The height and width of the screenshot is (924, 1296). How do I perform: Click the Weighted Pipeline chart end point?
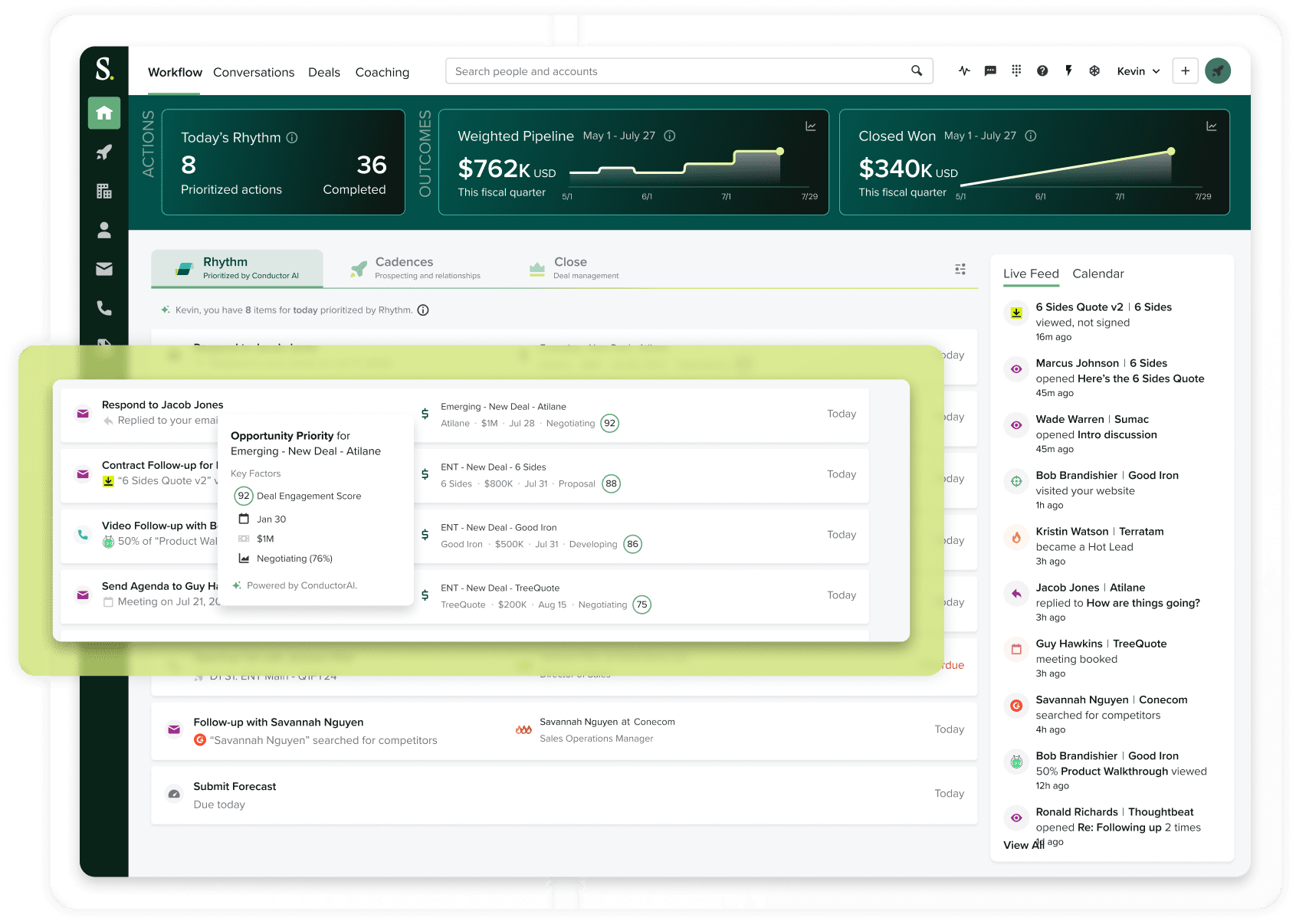click(x=780, y=152)
